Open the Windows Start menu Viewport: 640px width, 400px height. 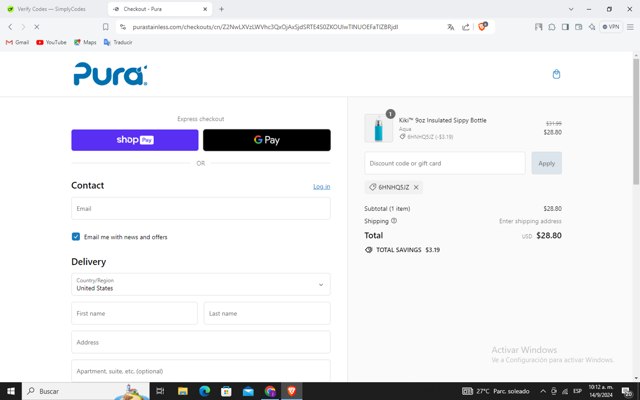click(x=11, y=391)
